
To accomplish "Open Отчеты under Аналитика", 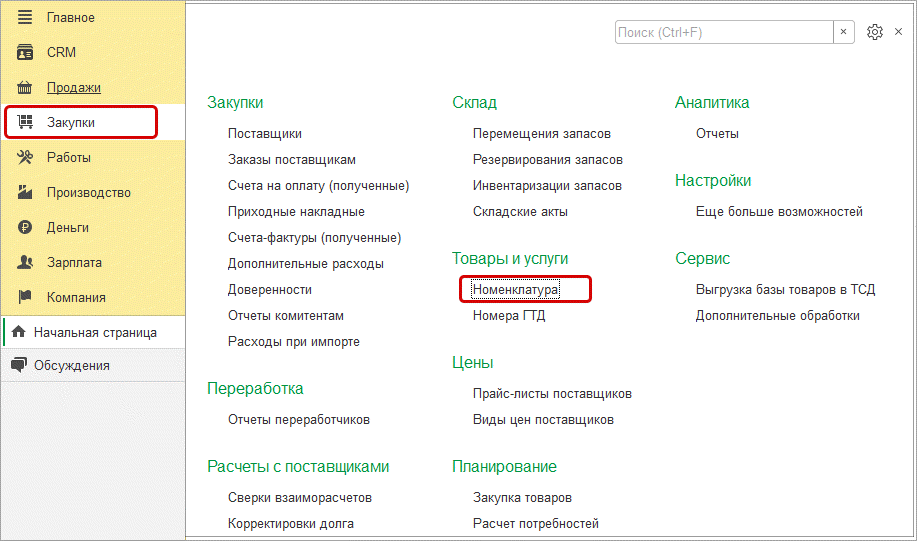I will (x=718, y=133).
